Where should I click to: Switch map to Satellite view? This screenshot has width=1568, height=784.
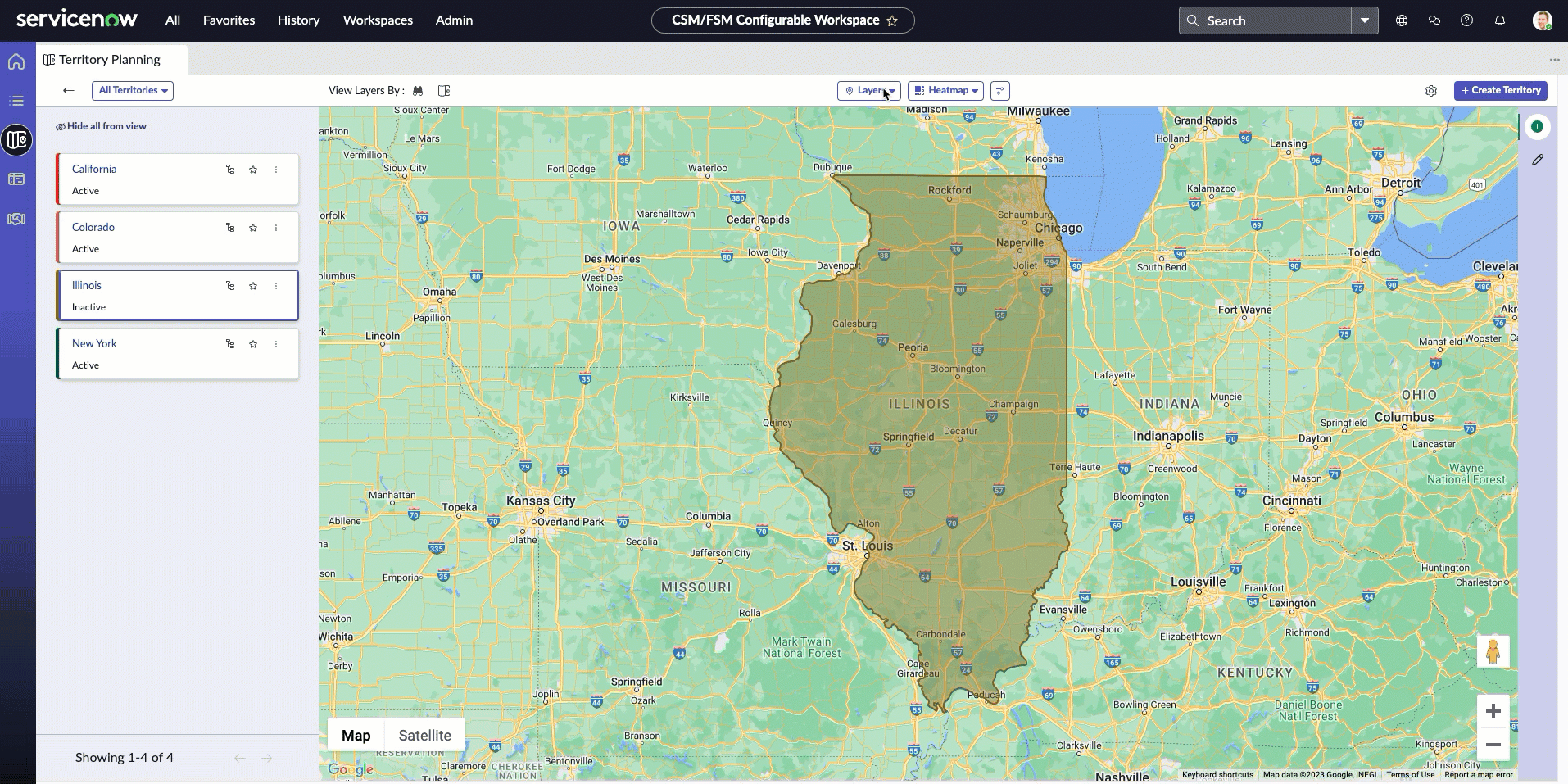(424, 736)
